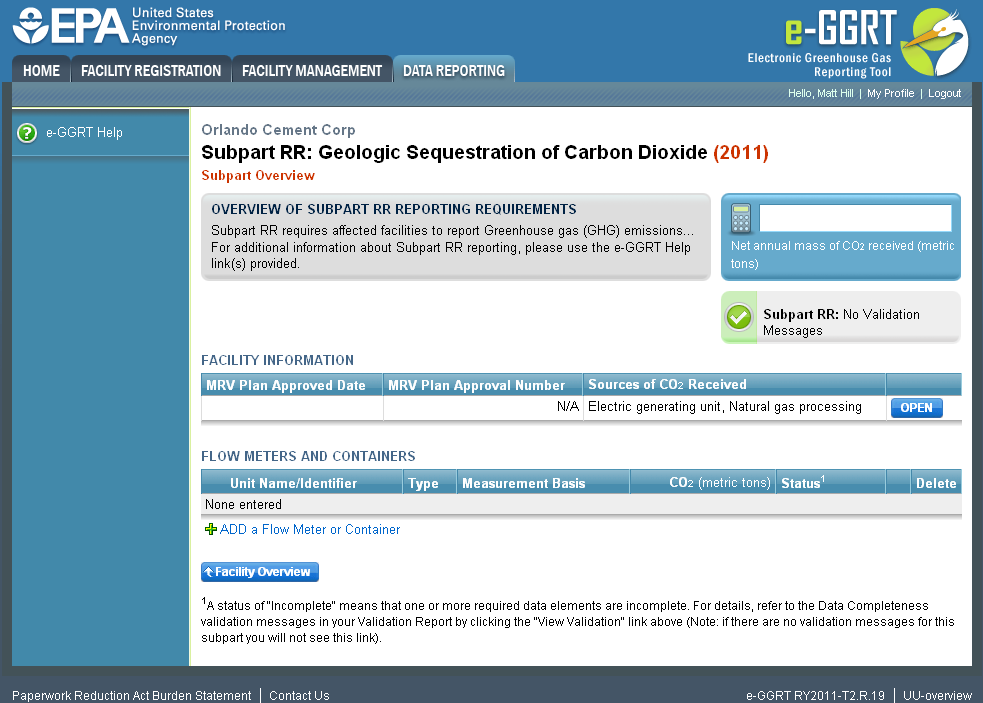
Task: Click 'OVERVIEW OF SUBPART RR REPORTING REQUIREMENTS' heading
Action: (394, 209)
